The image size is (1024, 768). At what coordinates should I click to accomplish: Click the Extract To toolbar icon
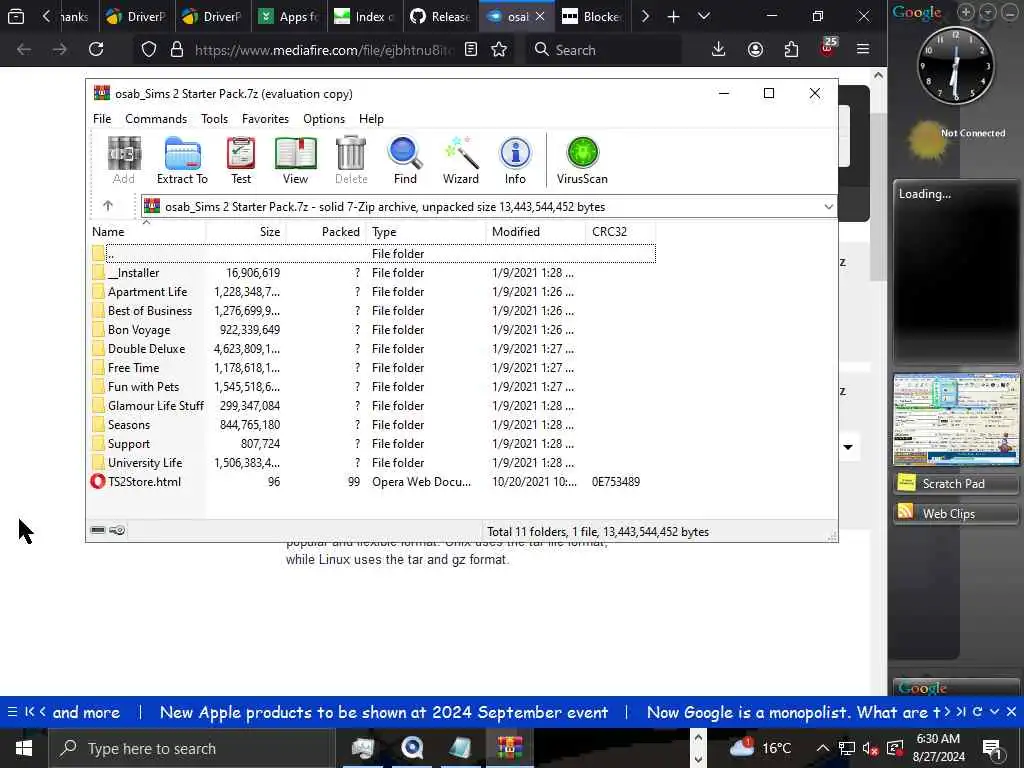[182, 161]
